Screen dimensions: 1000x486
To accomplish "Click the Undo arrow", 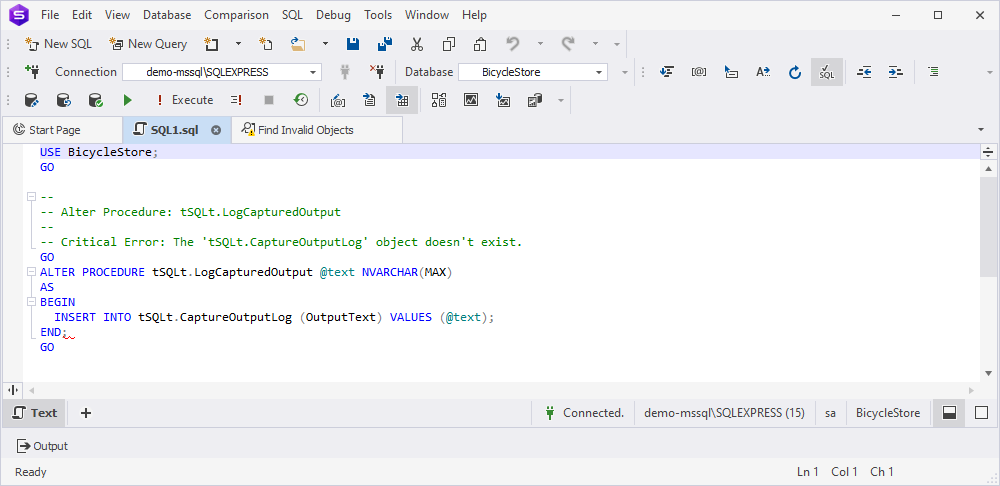I will 513,44.
